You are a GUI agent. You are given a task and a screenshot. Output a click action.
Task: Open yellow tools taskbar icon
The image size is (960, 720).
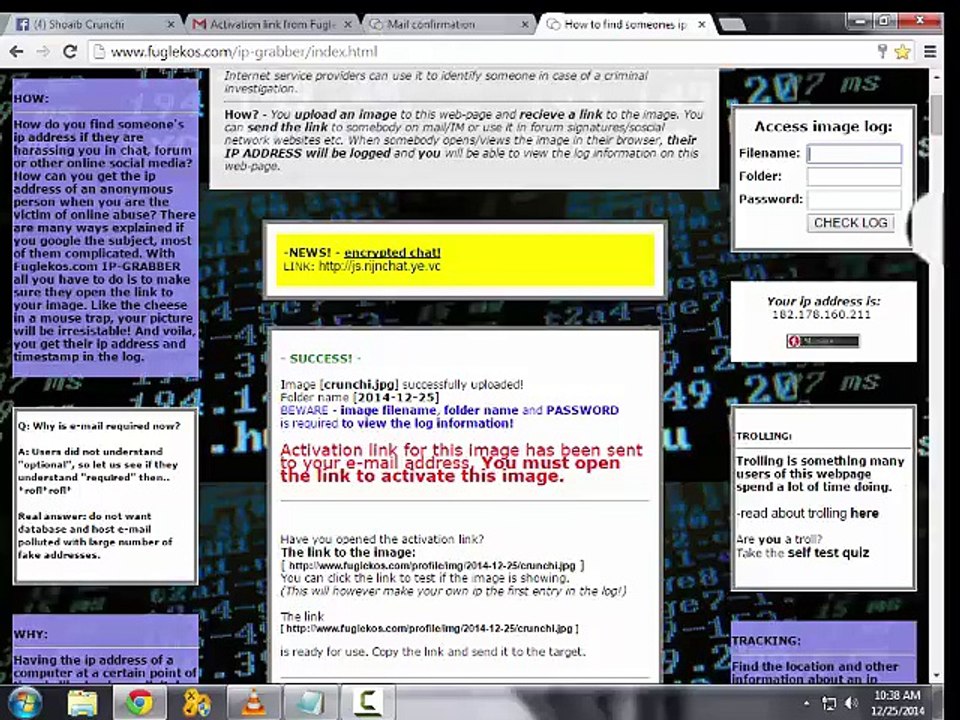tap(197, 702)
